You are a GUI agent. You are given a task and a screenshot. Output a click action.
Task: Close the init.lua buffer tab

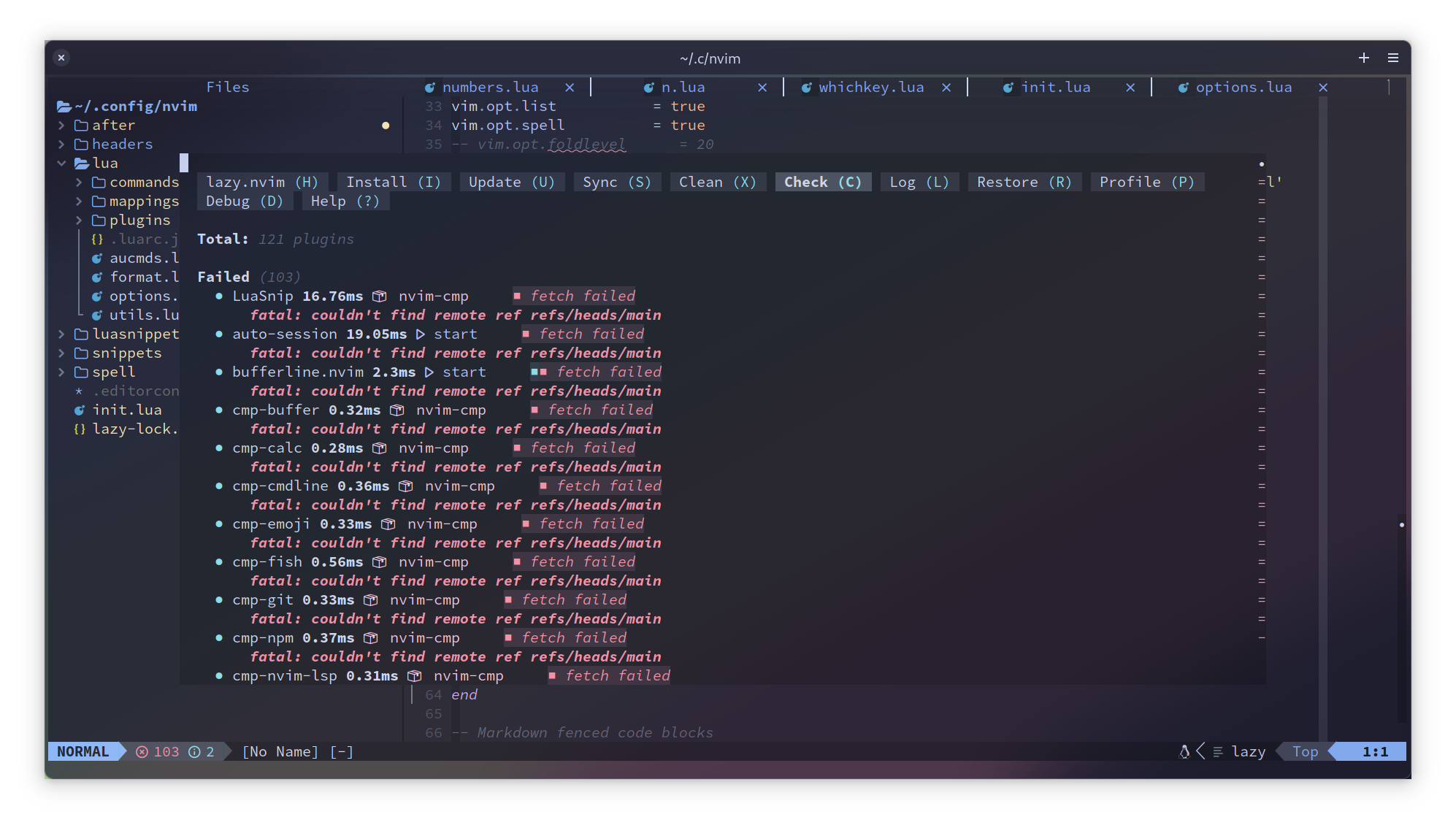1130,88
